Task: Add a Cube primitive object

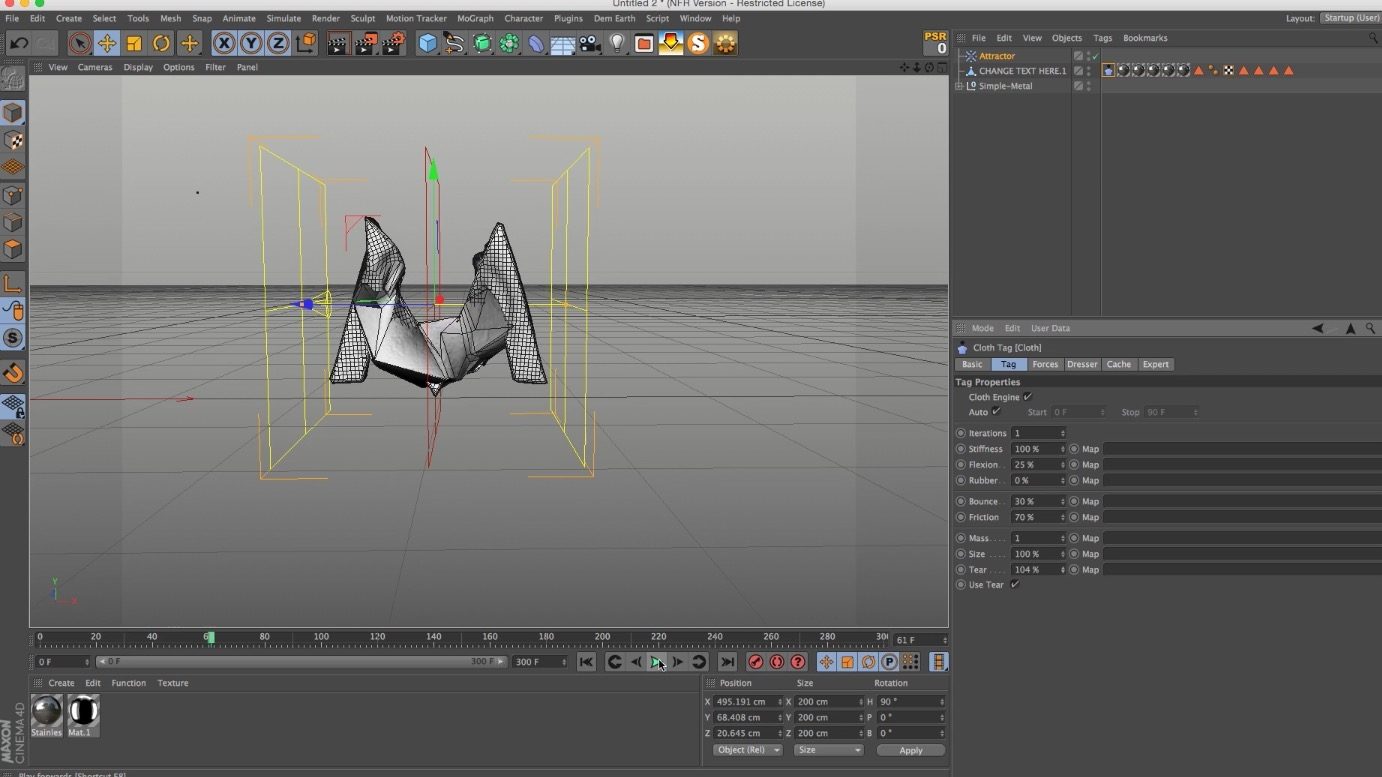Action: [428, 43]
